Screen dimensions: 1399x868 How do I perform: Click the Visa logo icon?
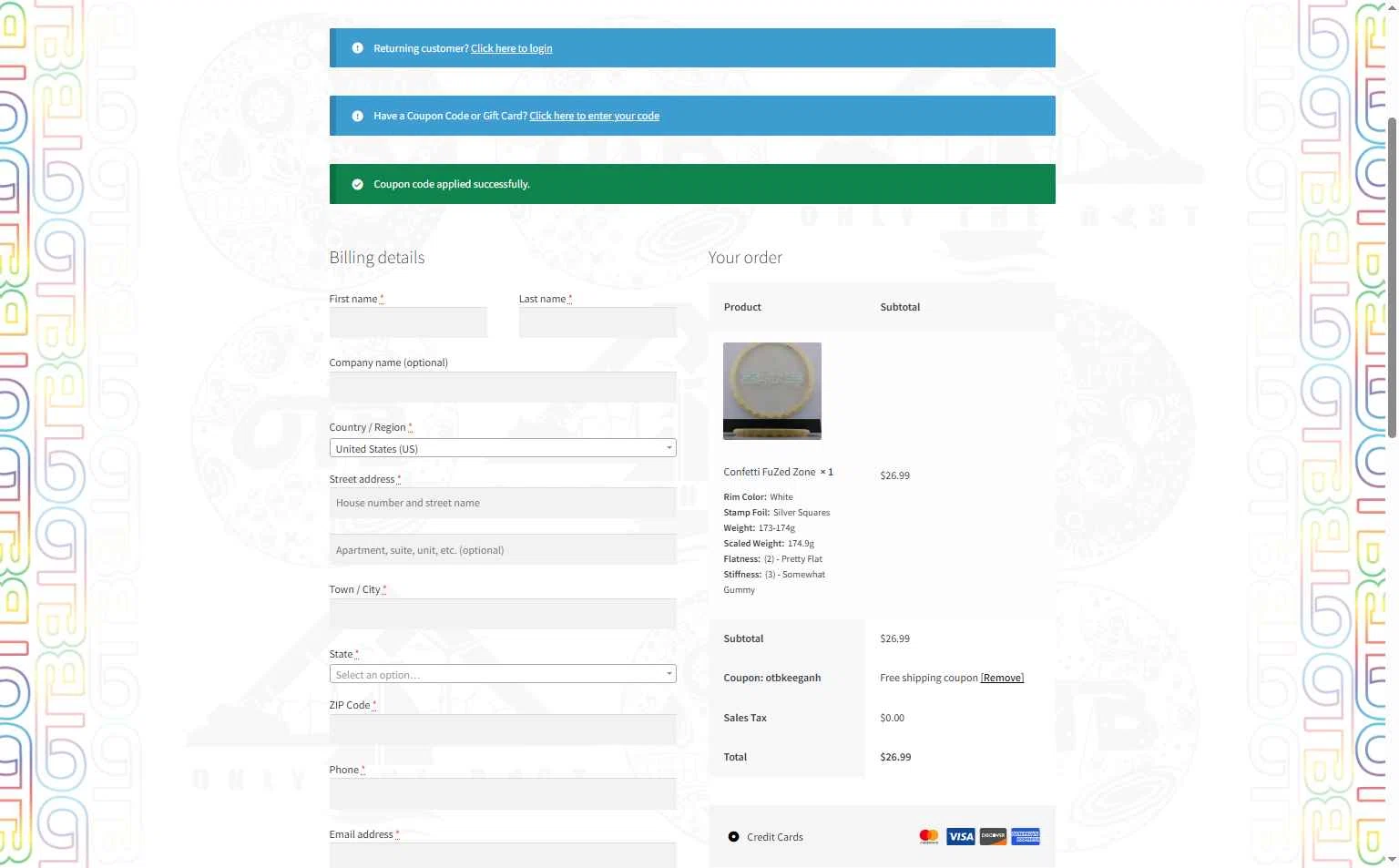click(961, 836)
